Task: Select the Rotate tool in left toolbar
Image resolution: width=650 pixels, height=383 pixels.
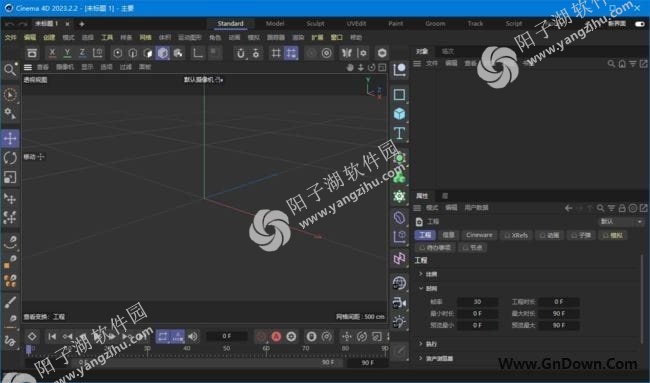Action: (x=10, y=158)
